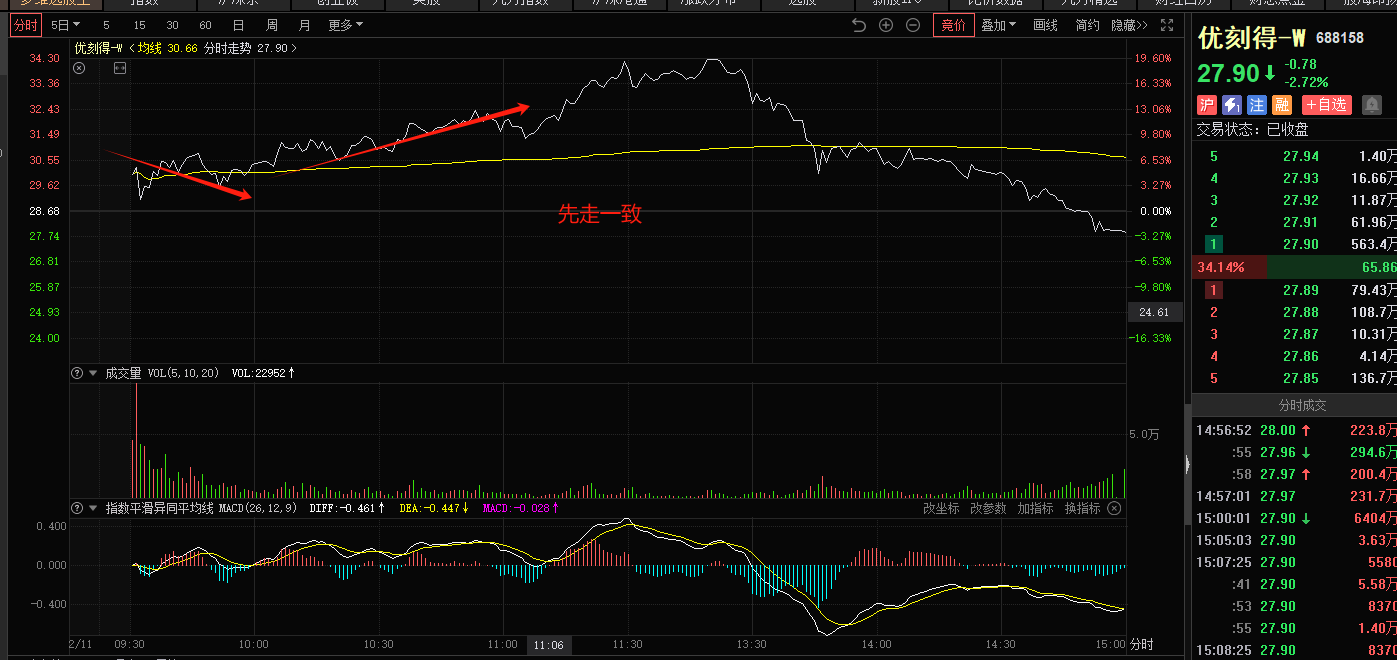Open help for the 成交量 volume indicator

76,373
